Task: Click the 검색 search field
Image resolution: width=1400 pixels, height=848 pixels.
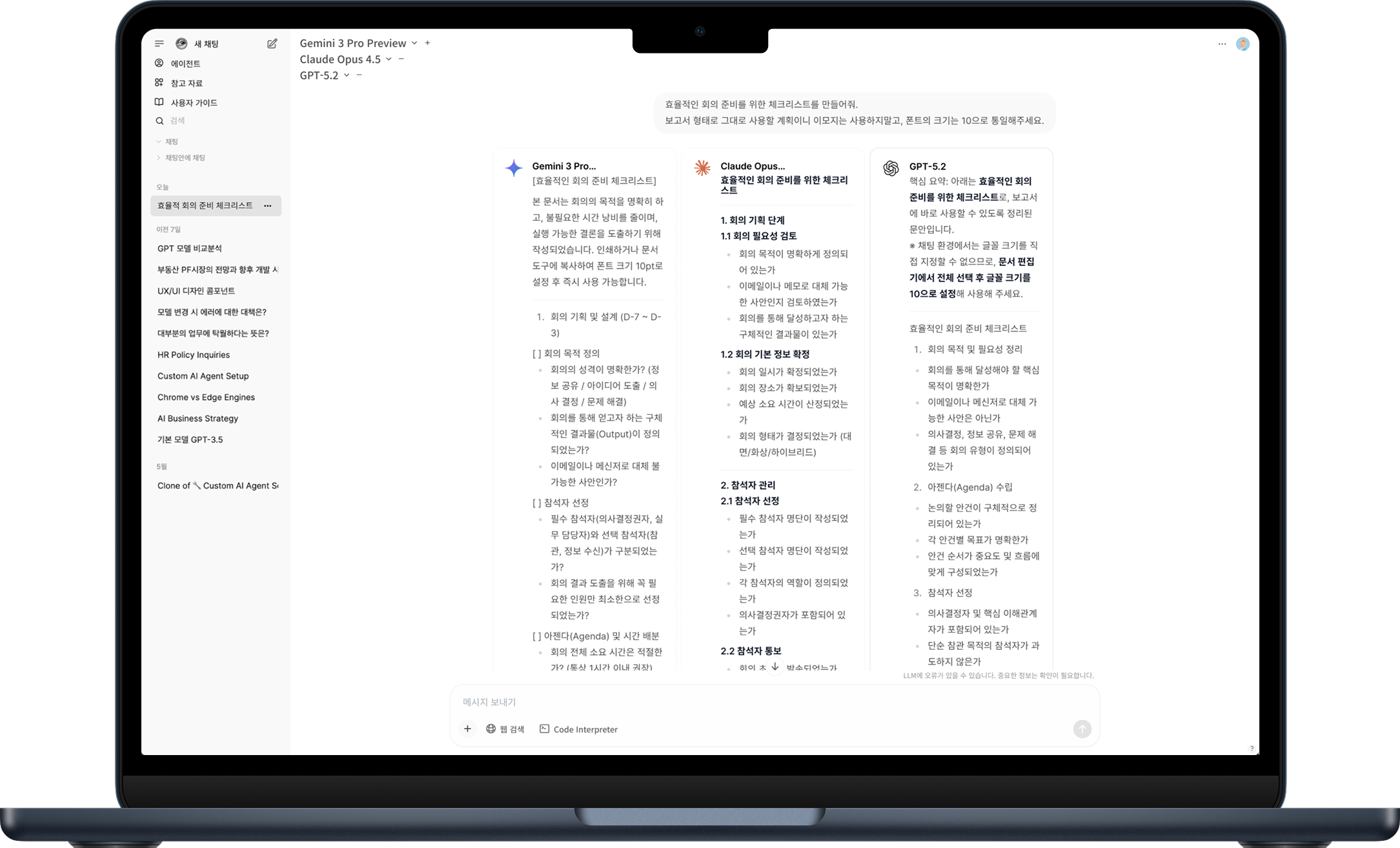Action: [x=178, y=121]
